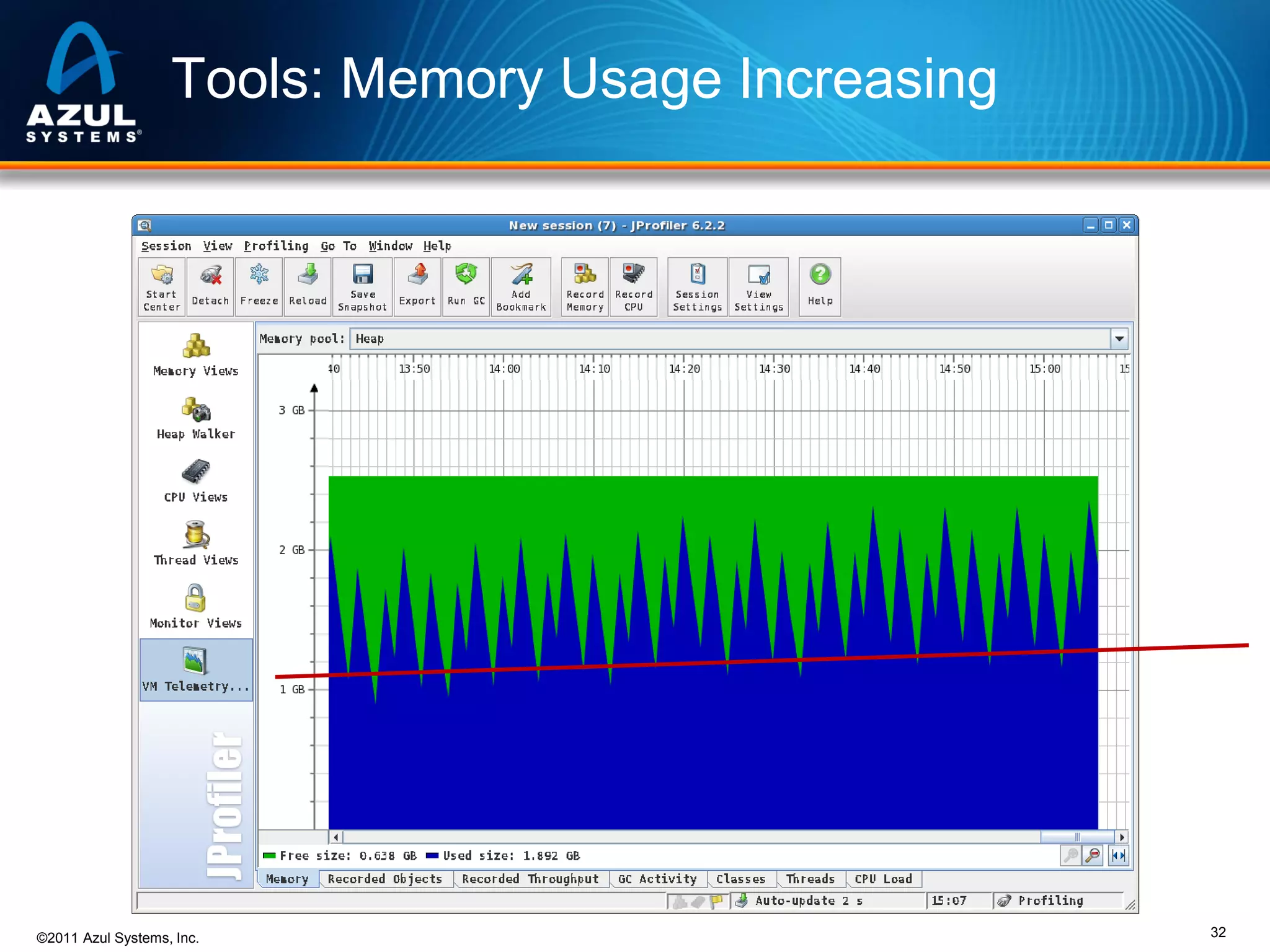
Task: Save Snapshot via toolbar
Action: tap(362, 287)
